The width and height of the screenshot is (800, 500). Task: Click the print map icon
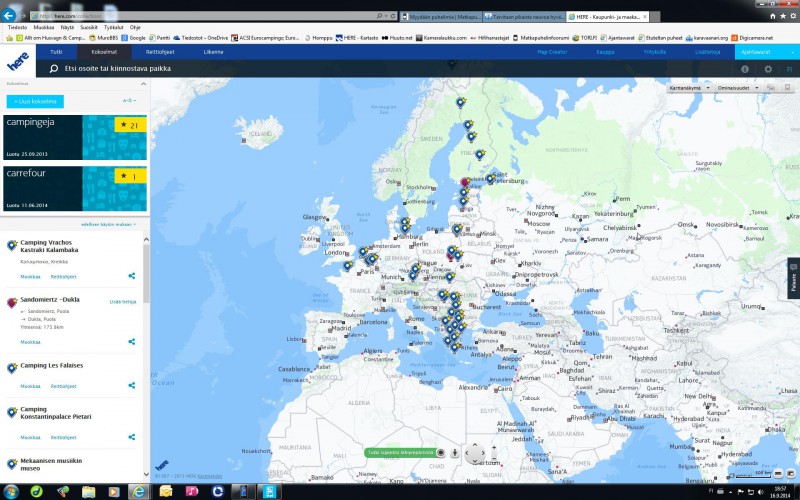[x=788, y=88]
